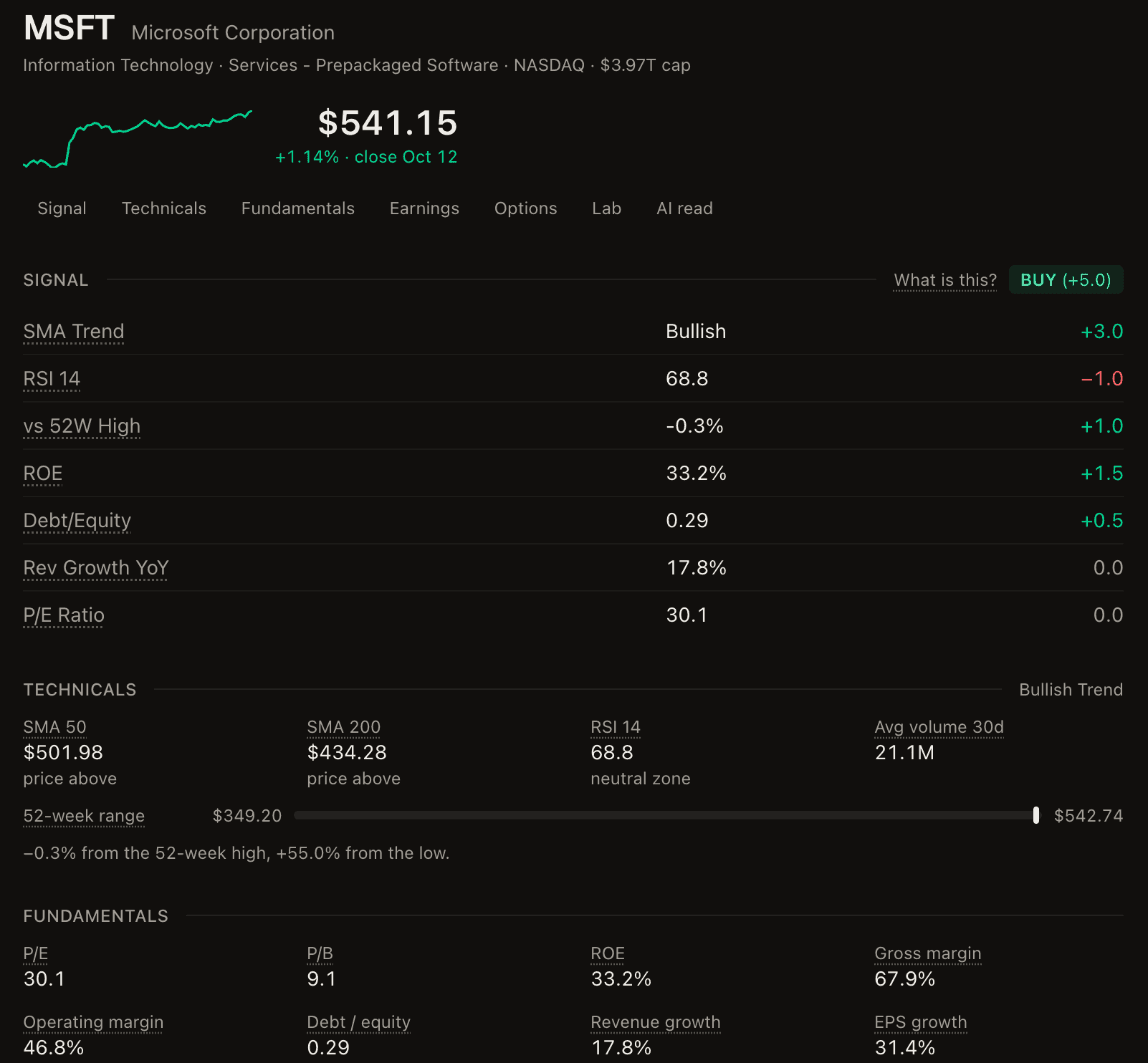Click the 52-week range label
The width and height of the screenshot is (1148, 1063).
point(84,816)
